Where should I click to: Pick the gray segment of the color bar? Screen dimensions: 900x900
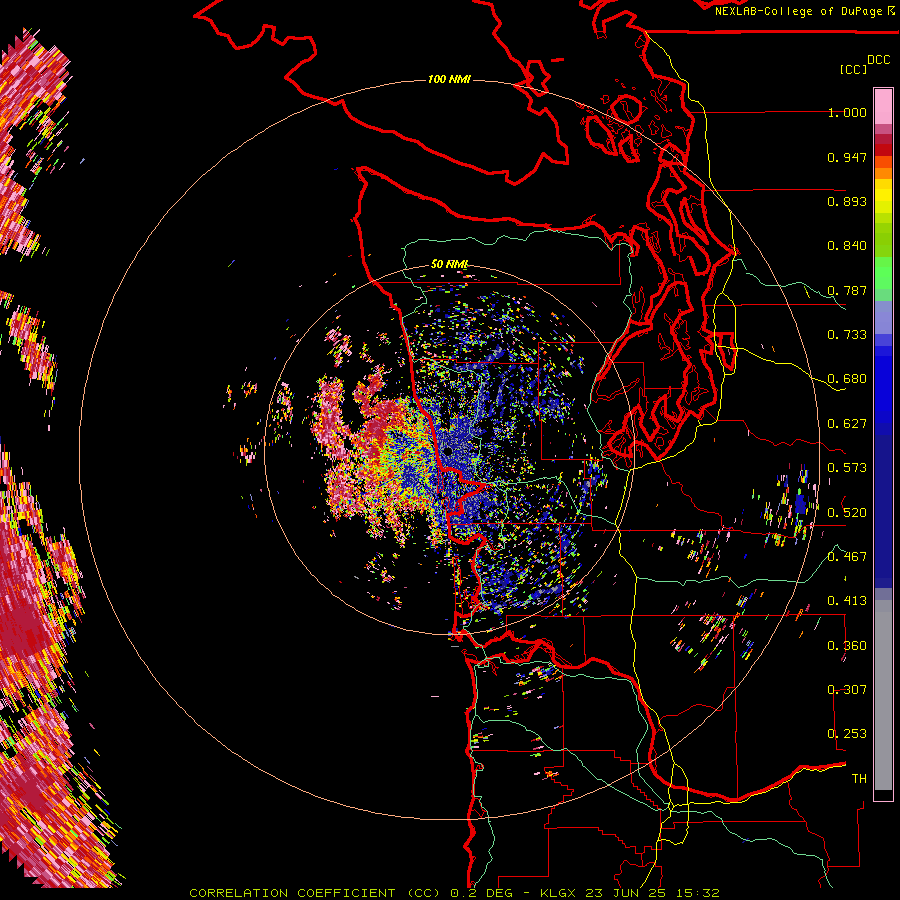pyautogui.click(x=883, y=695)
